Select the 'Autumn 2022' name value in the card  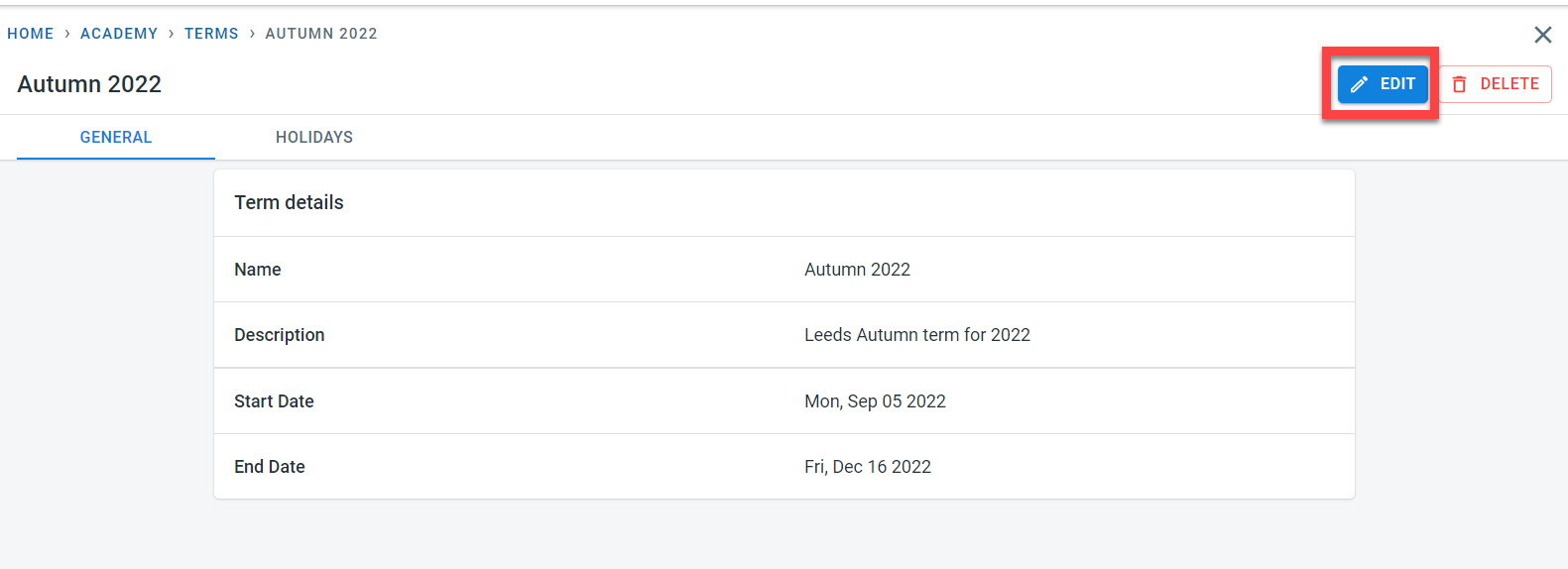coord(857,270)
